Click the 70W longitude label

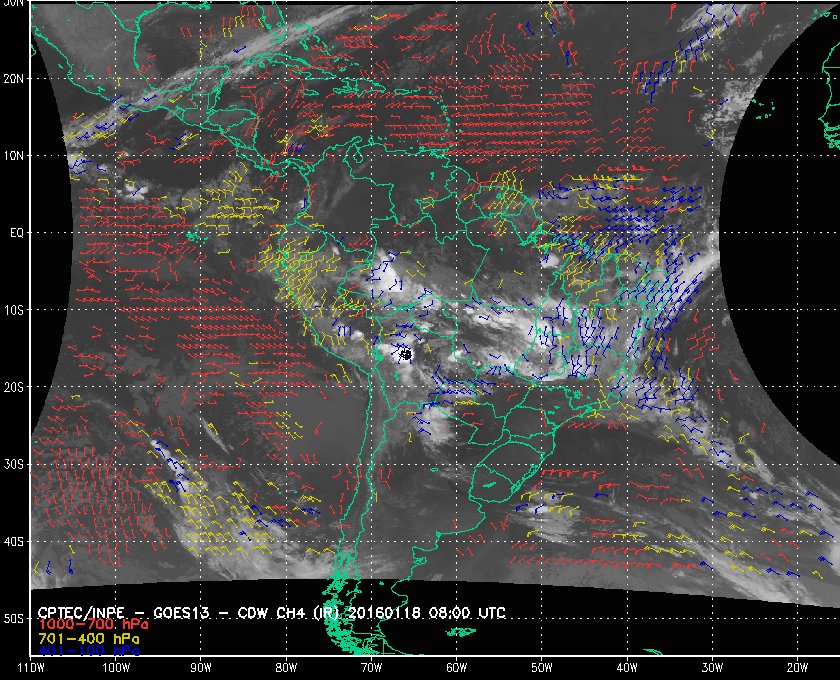coord(371,668)
